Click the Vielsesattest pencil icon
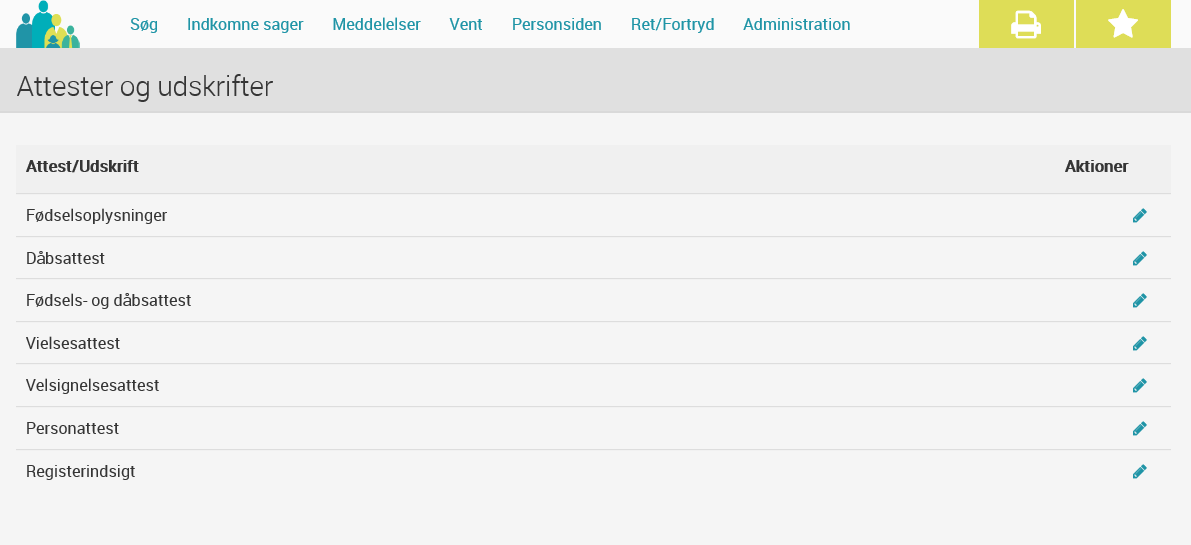 point(1139,344)
